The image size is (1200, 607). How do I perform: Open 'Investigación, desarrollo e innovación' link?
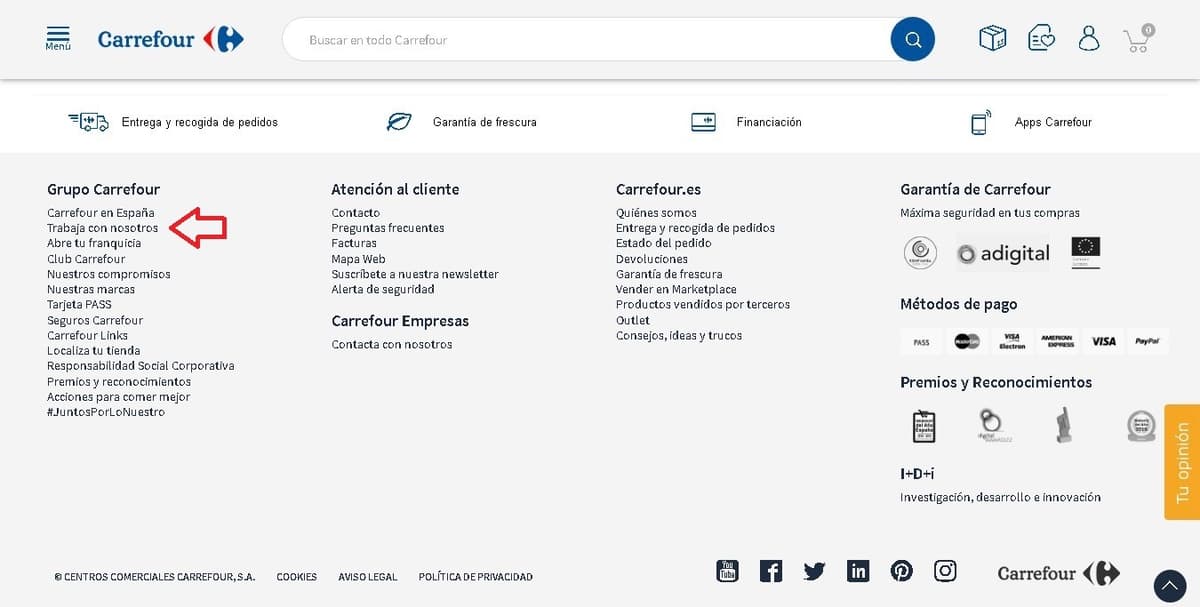[x=1000, y=497]
